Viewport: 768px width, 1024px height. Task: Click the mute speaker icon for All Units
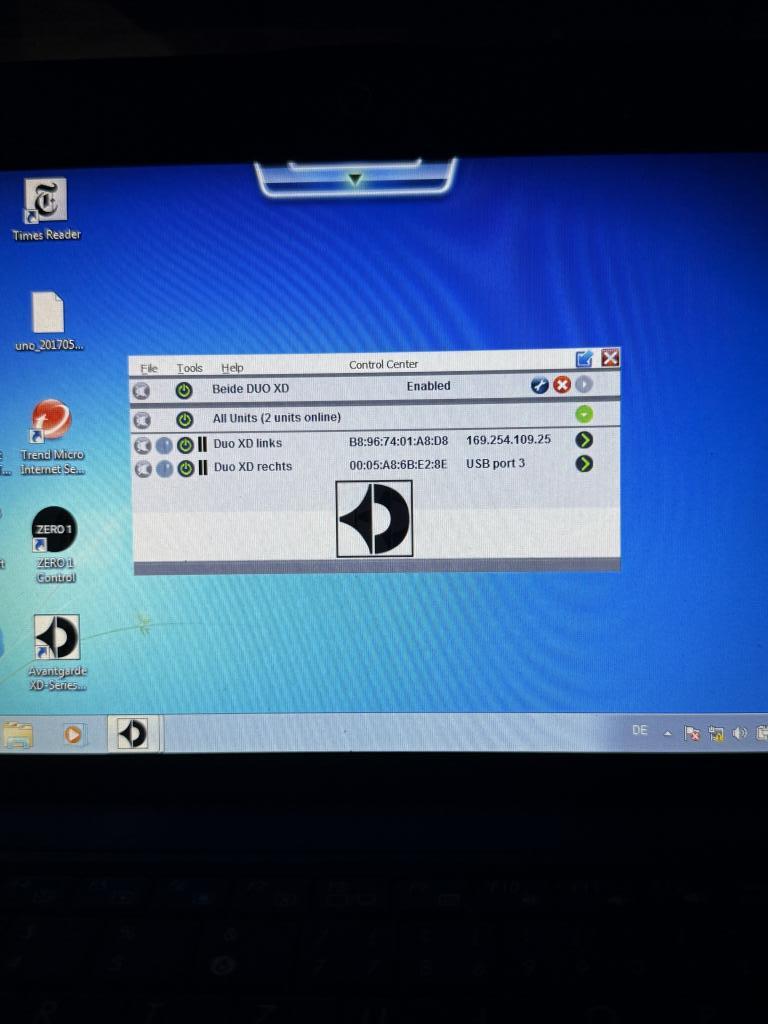click(x=142, y=419)
